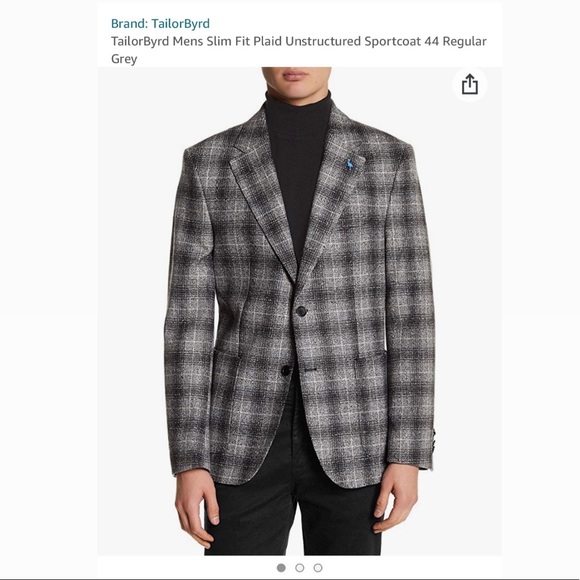
Task: Click the 44 Regular size text
Action: (x=455, y=41)
